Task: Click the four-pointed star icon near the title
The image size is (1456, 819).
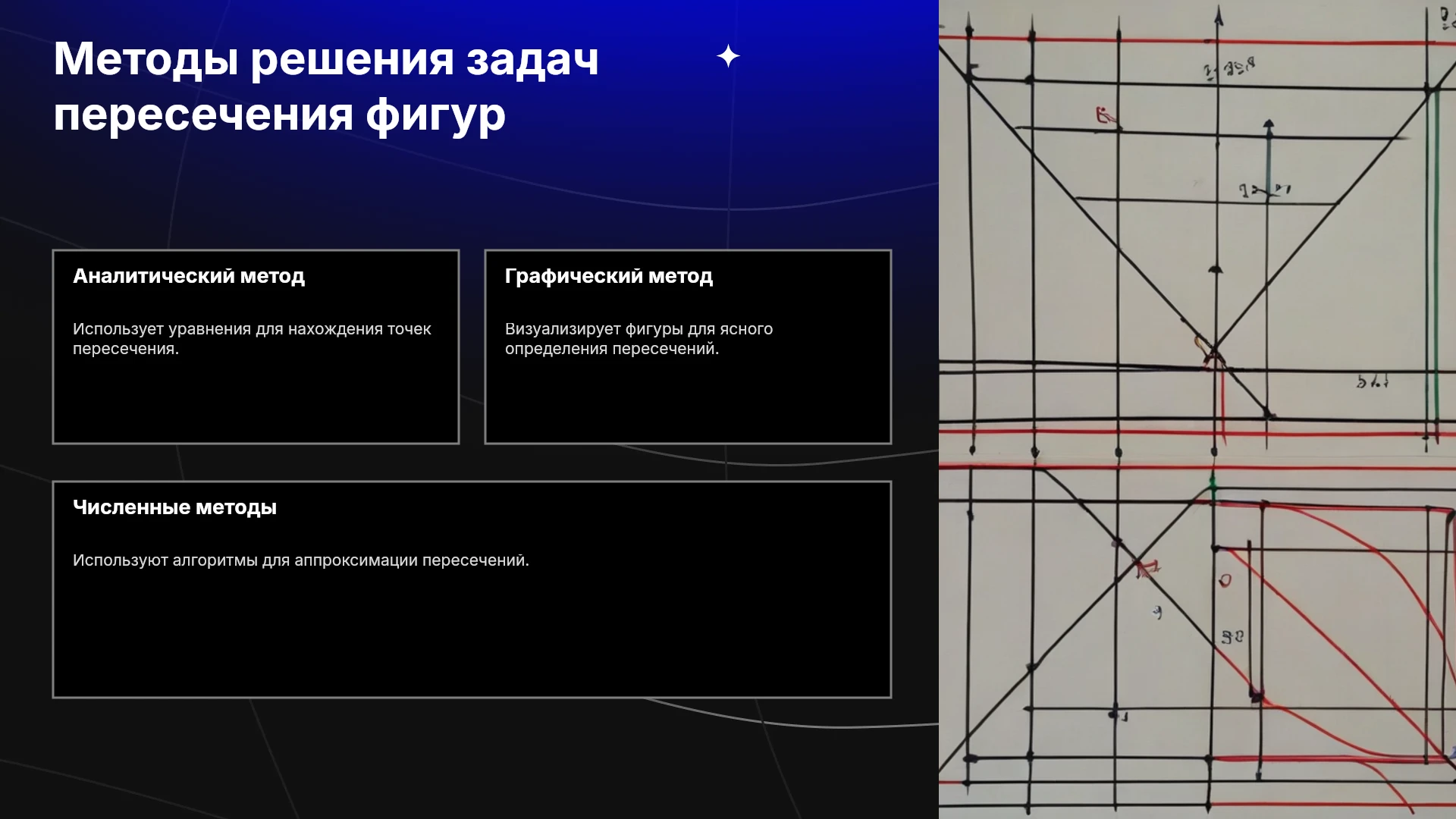Action: click(728, 56)
